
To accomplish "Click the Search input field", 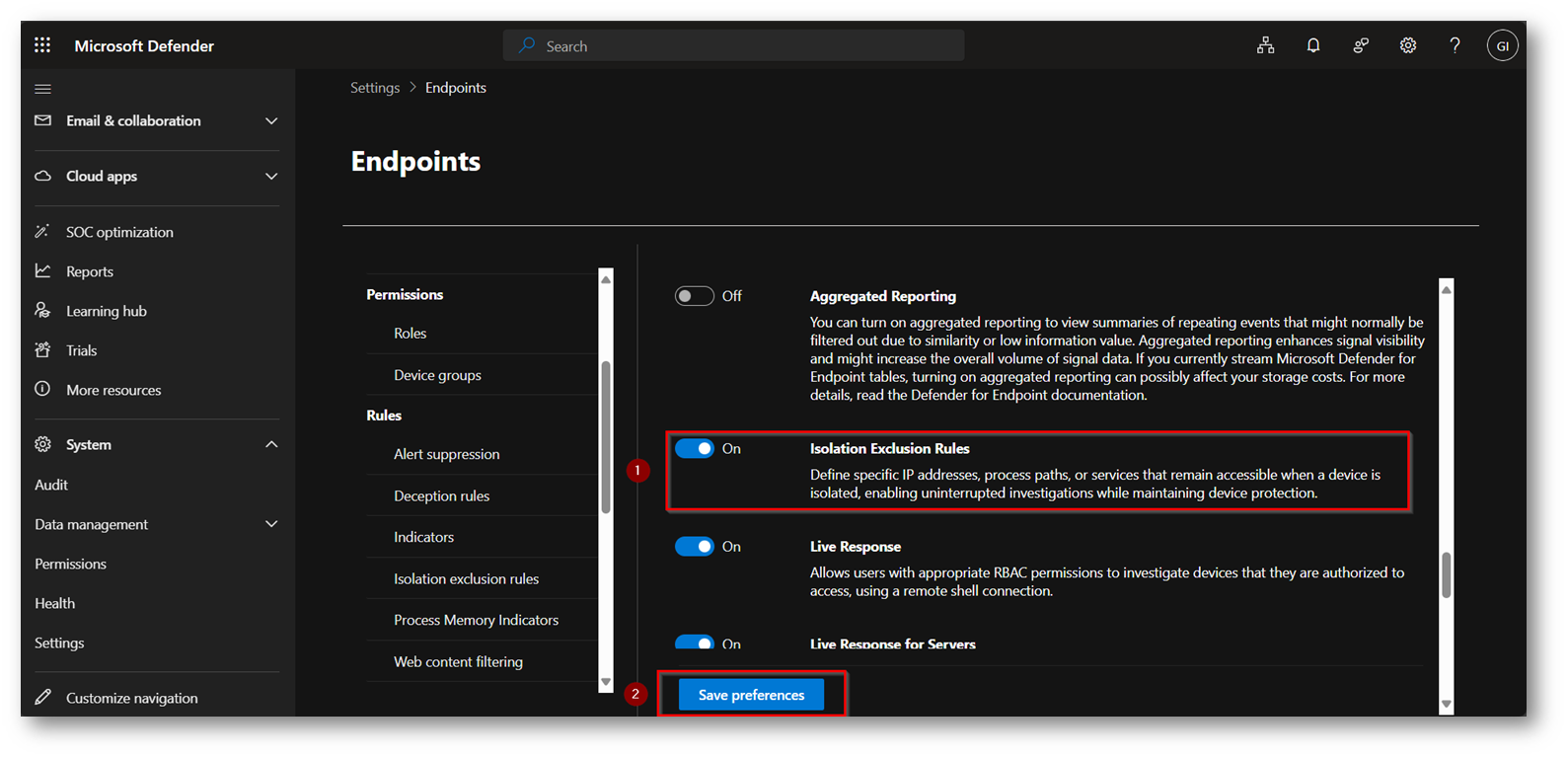I will [734, 45].
